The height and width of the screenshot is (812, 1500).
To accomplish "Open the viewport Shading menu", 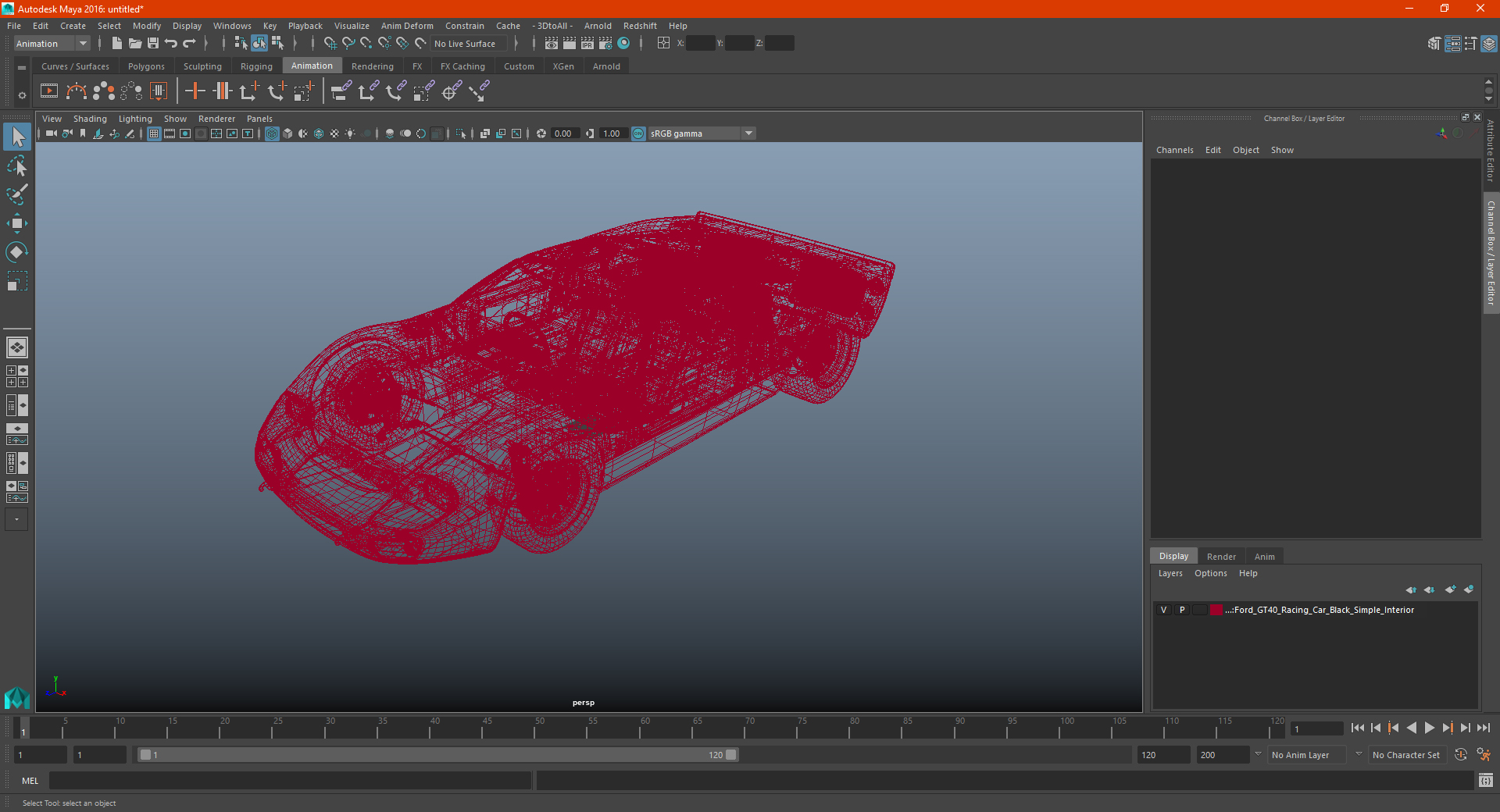I will pos(90,119).
